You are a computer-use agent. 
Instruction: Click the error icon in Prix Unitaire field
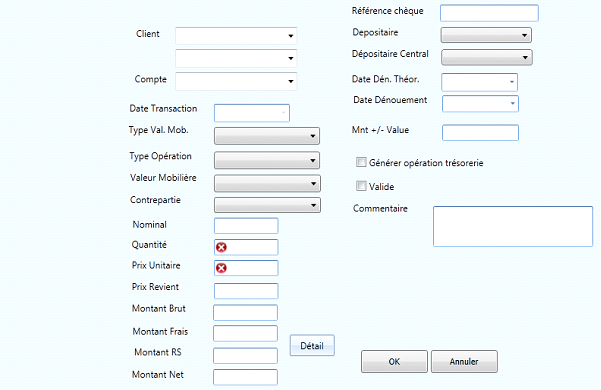[x=221, y=268]
